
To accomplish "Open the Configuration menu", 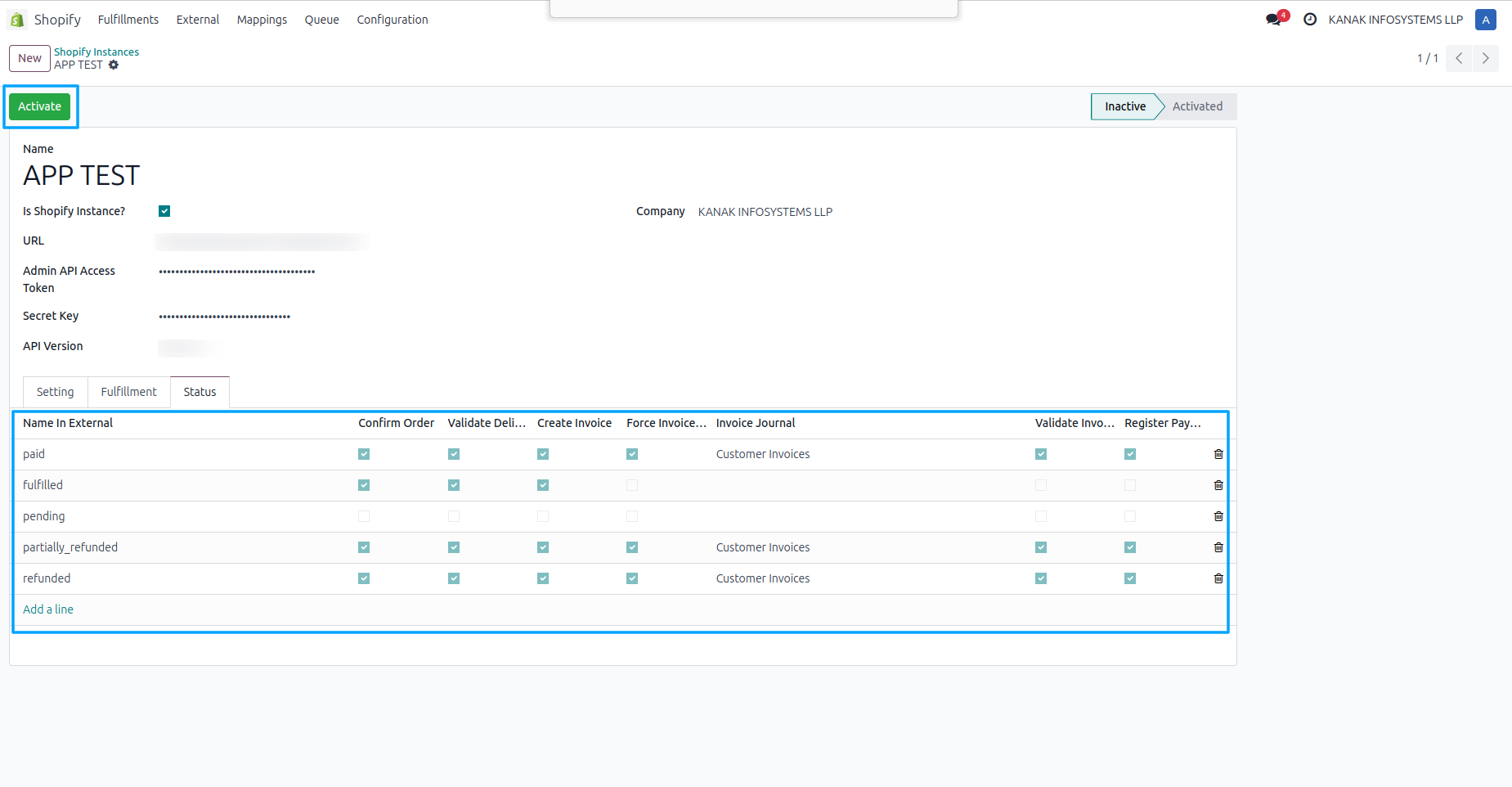I will tap(393, 20).
